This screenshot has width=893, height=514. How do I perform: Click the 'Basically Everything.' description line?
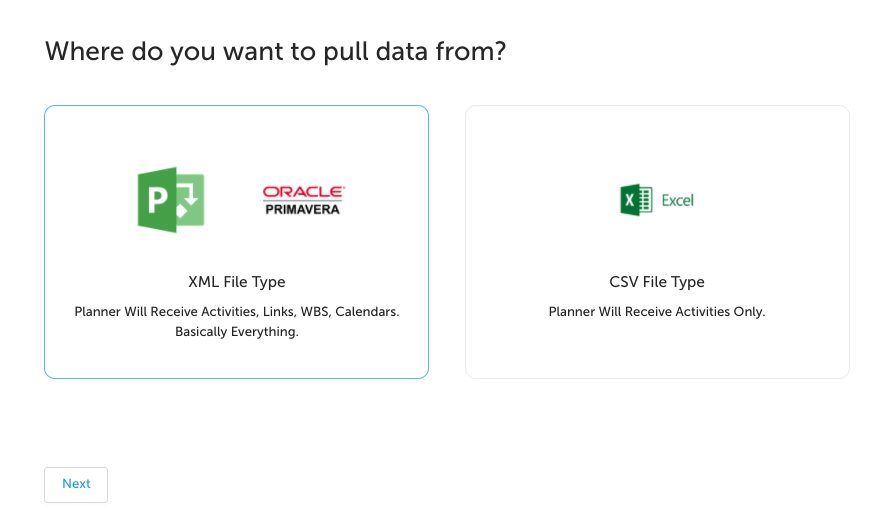(237, 332)
